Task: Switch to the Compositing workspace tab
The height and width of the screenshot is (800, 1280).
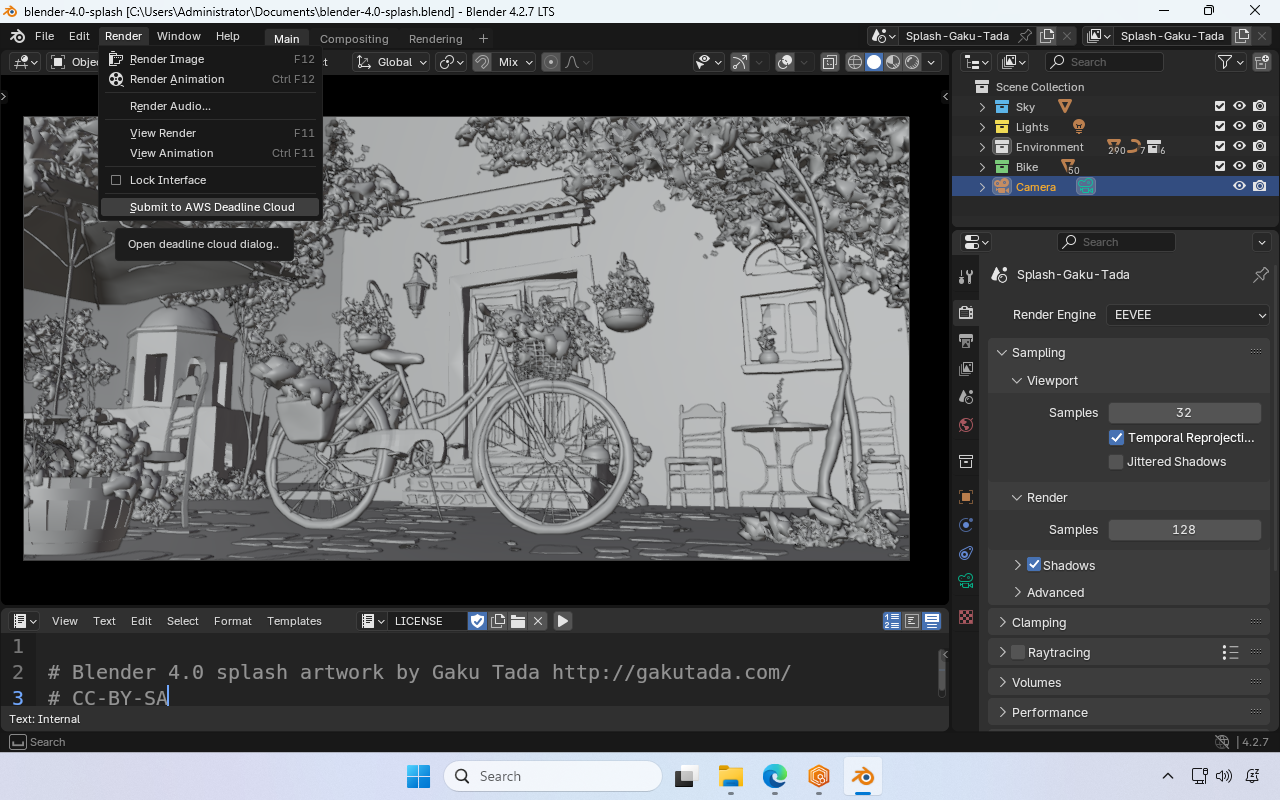Action: 354,39
